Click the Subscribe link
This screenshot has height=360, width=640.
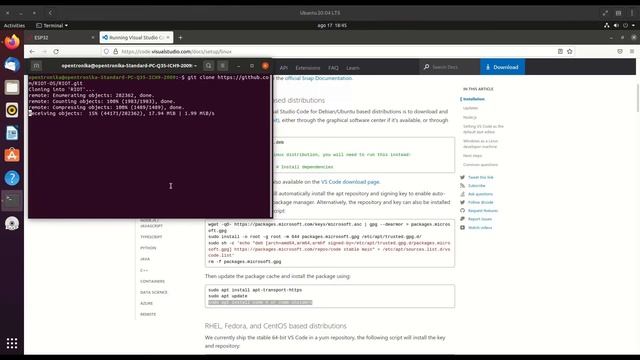(476, 186)
